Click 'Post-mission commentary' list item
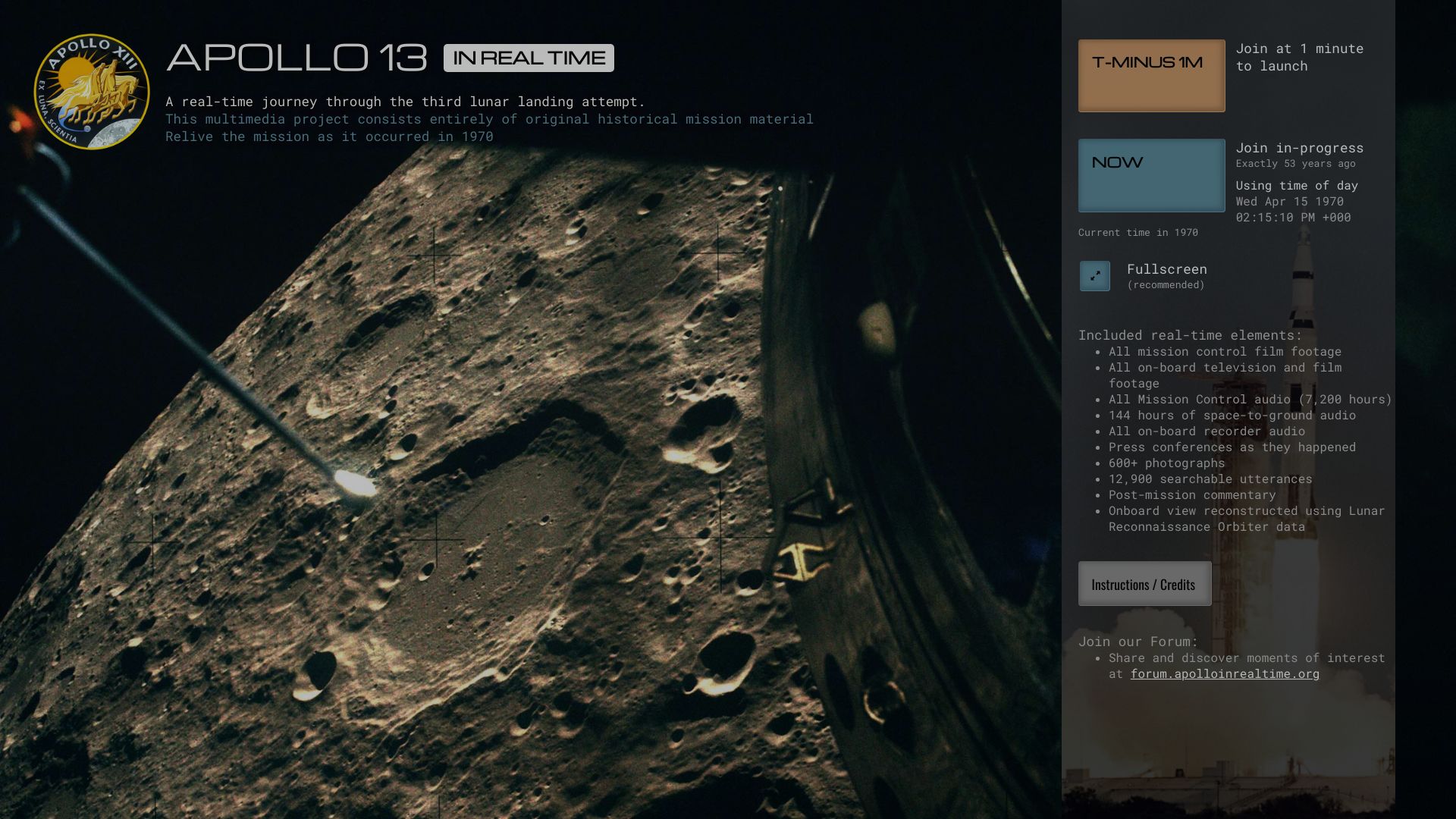1456x819 pixels. [1192, 495]
